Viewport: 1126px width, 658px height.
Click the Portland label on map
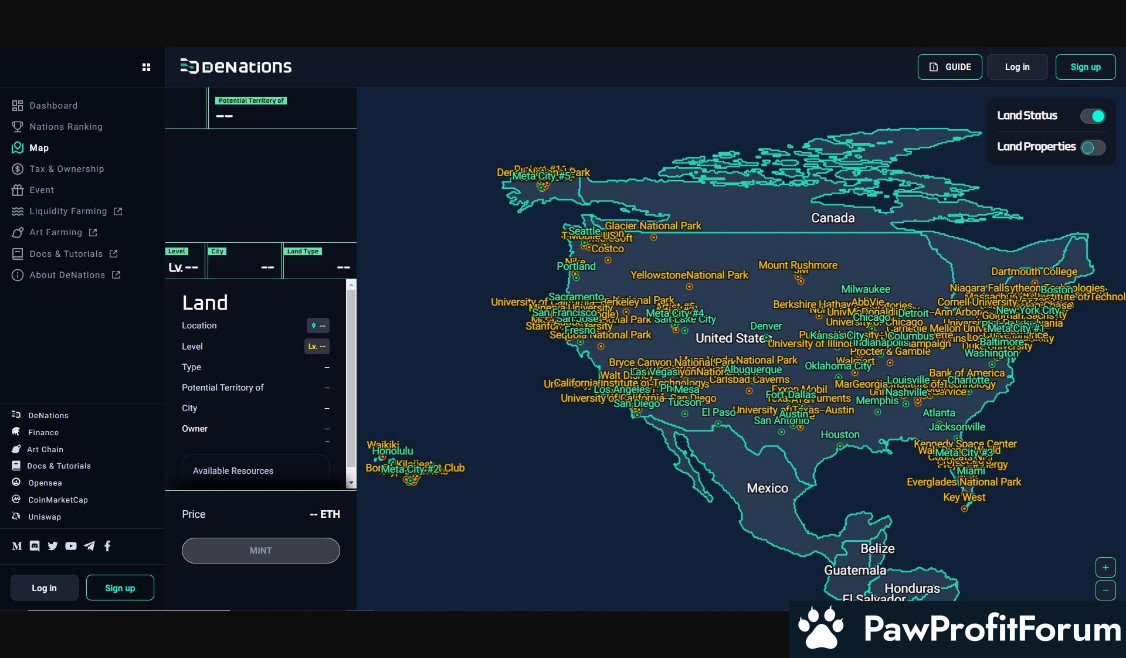tap(576, 267)
